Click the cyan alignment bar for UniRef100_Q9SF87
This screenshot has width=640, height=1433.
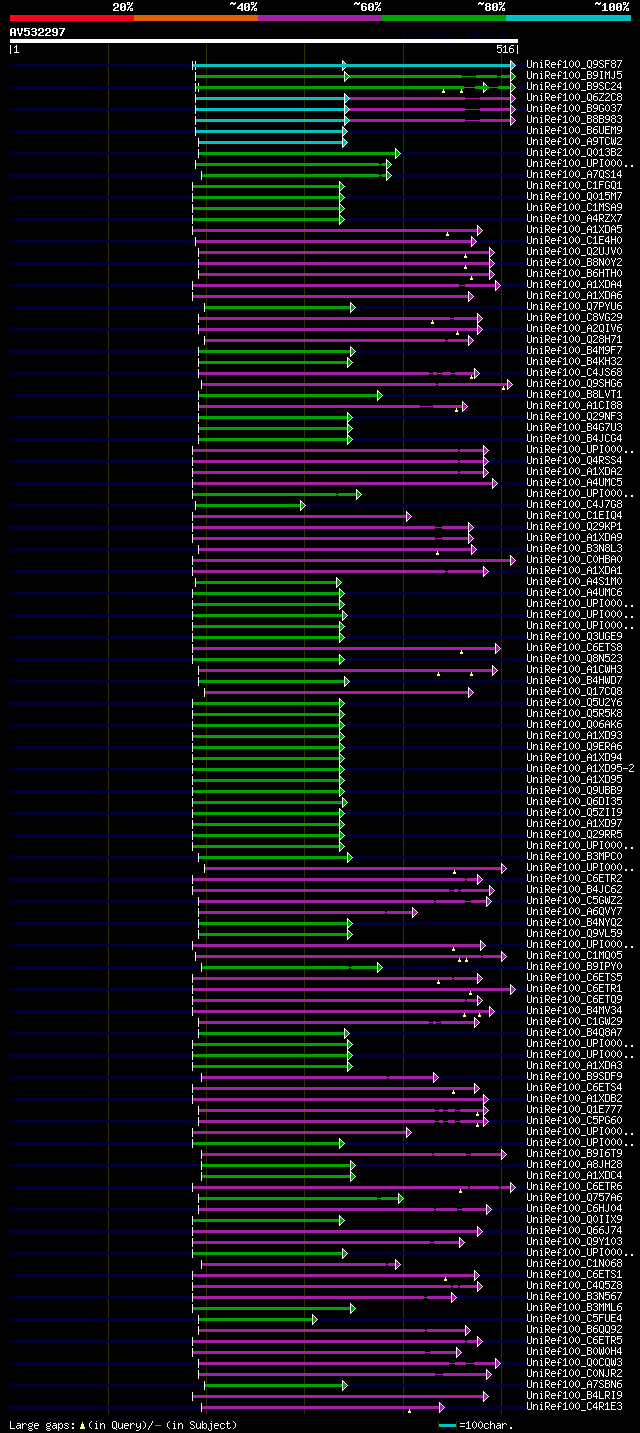(x=354, y=65)
